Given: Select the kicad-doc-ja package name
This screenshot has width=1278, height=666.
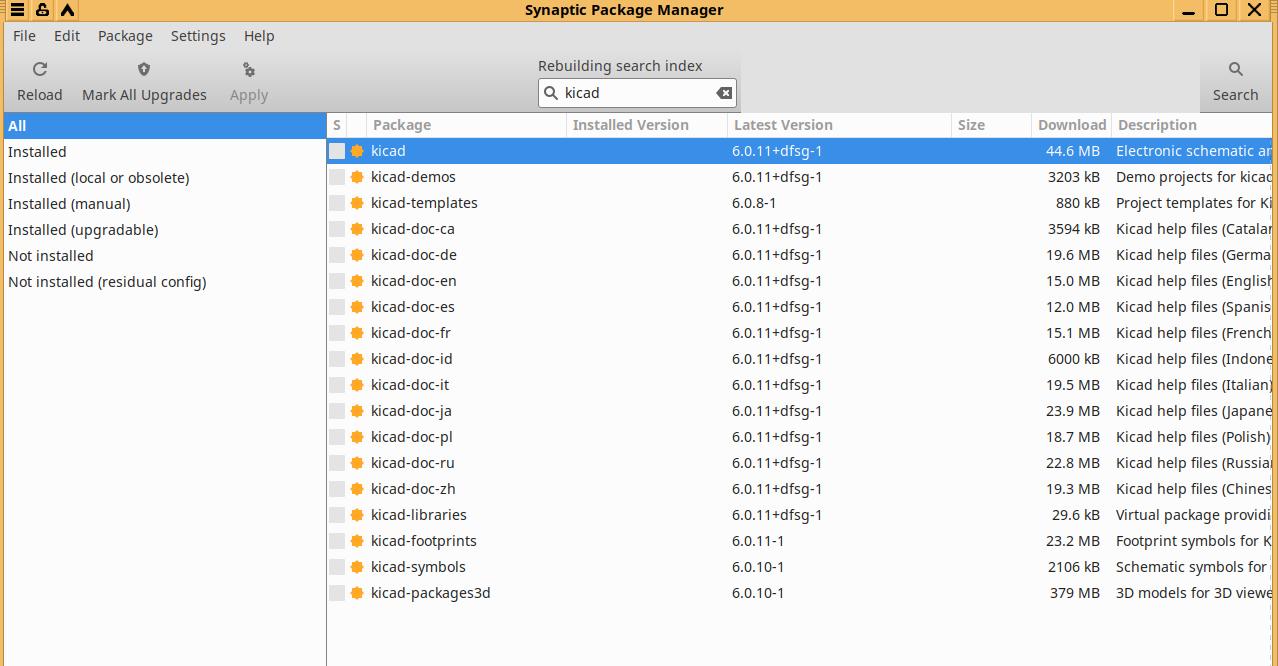Looking at the screenshot, I should tap(411, 411).
